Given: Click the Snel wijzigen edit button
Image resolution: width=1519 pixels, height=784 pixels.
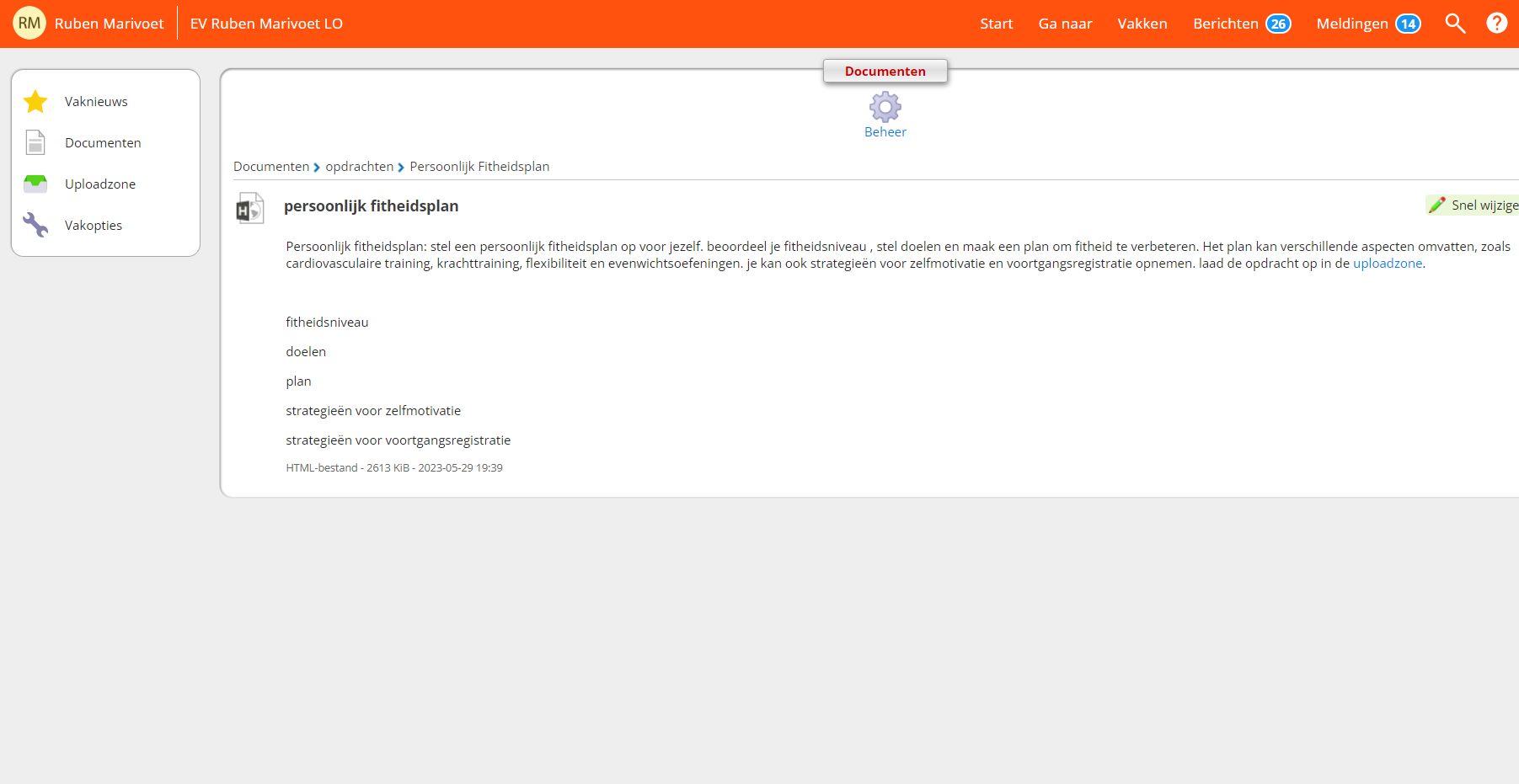Looking at the screenshot, I should pos(1474,205).
